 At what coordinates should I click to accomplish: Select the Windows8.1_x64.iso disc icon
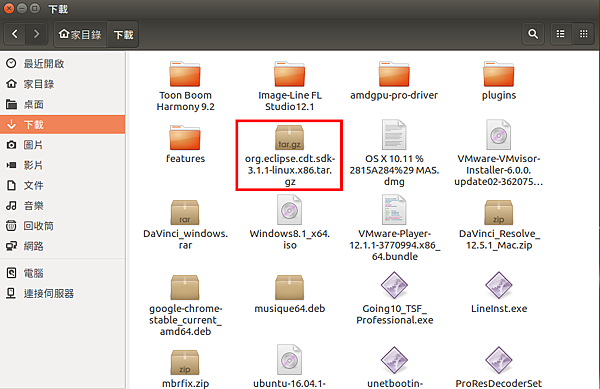click(290, 210)
